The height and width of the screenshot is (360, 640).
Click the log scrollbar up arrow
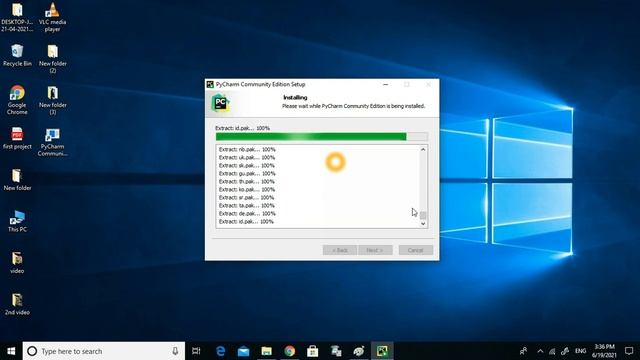[x=423, y=149]
